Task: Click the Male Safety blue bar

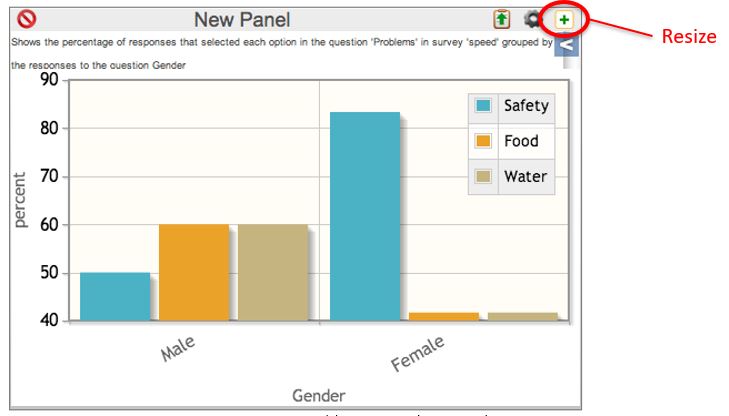Action: point(115,297)
